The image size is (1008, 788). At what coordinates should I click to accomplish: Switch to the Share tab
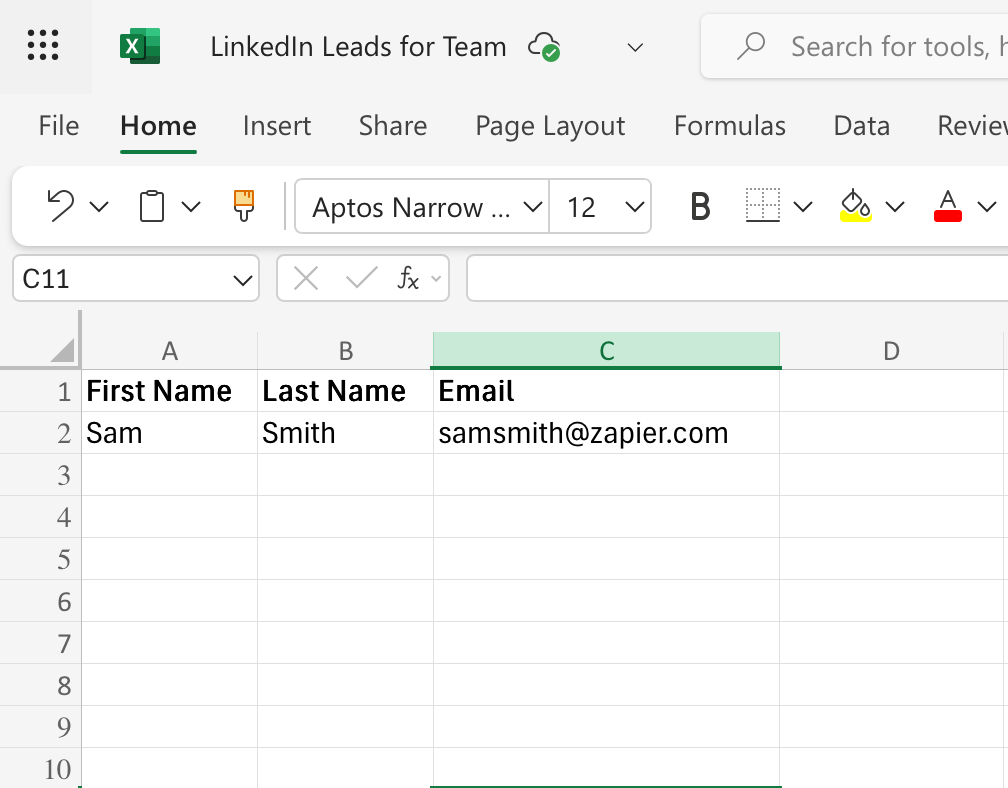[x=393, y=126]
